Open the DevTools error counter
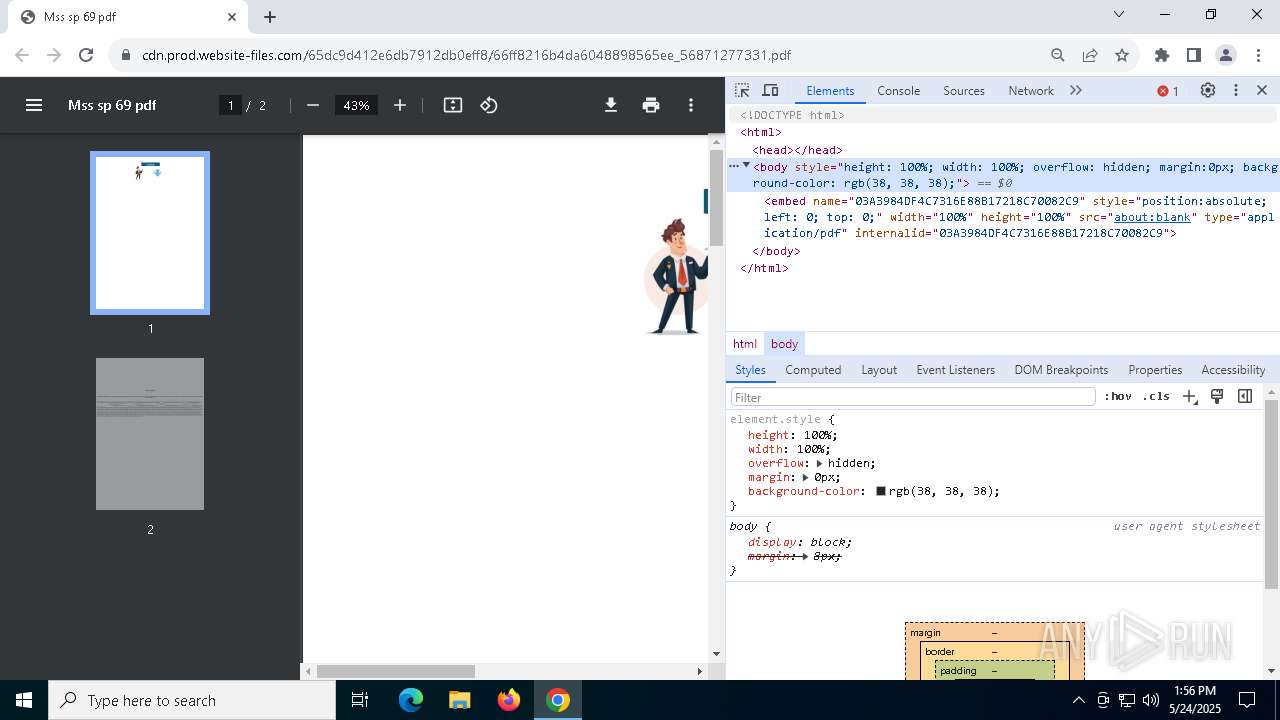 pyautogui.click(x=1168, y=91)
